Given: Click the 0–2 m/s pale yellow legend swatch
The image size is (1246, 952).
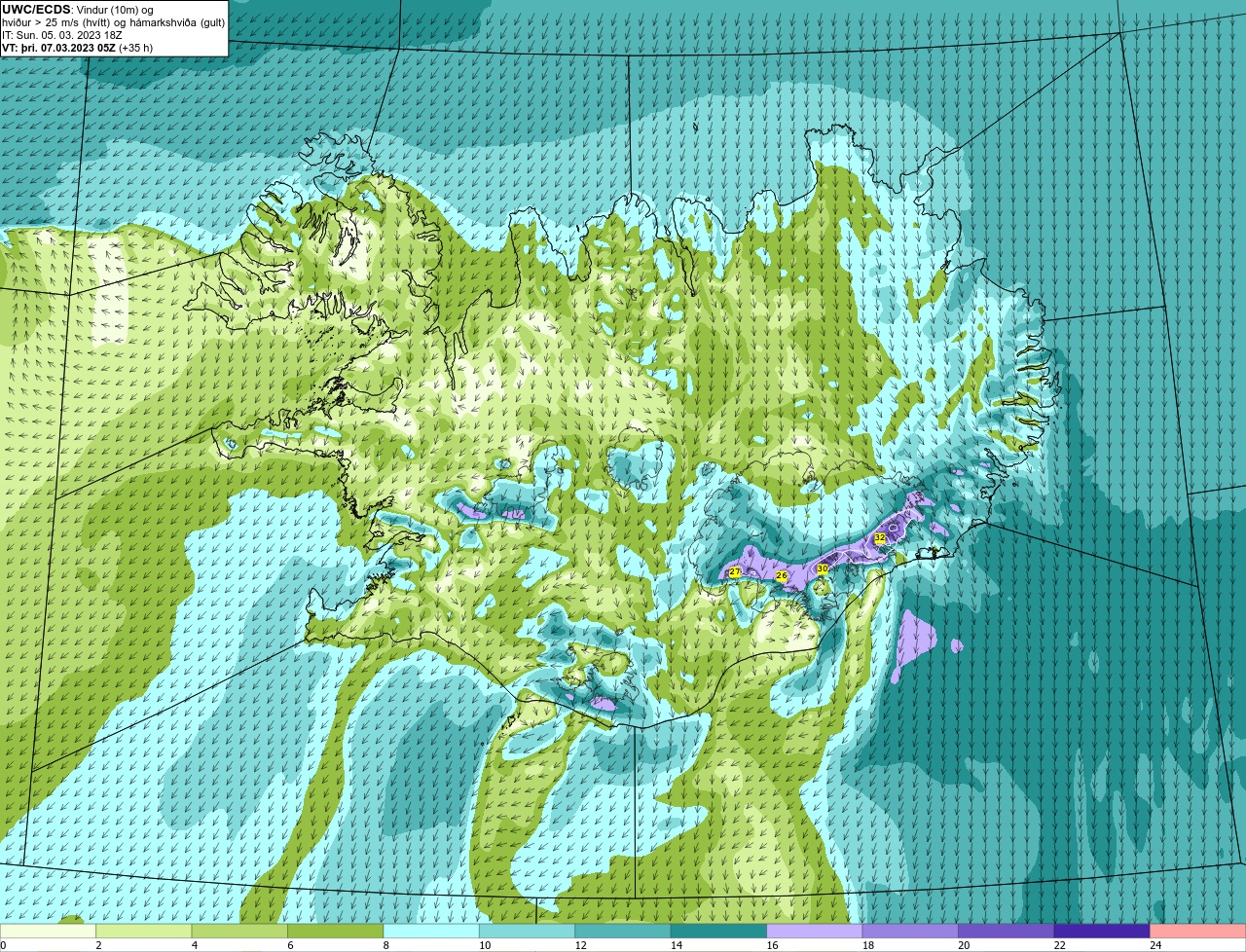Looking at the screenshot, I should (x=48, y=931).
